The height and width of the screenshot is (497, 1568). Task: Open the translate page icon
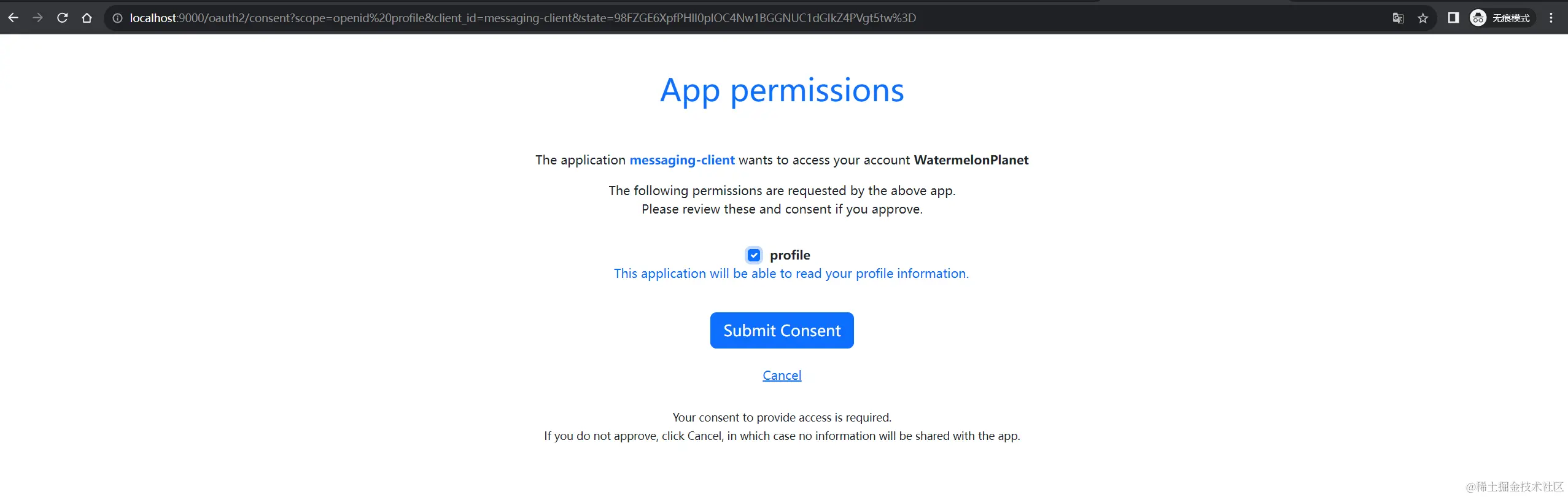pyautogui.click(x=1398, y=18)
